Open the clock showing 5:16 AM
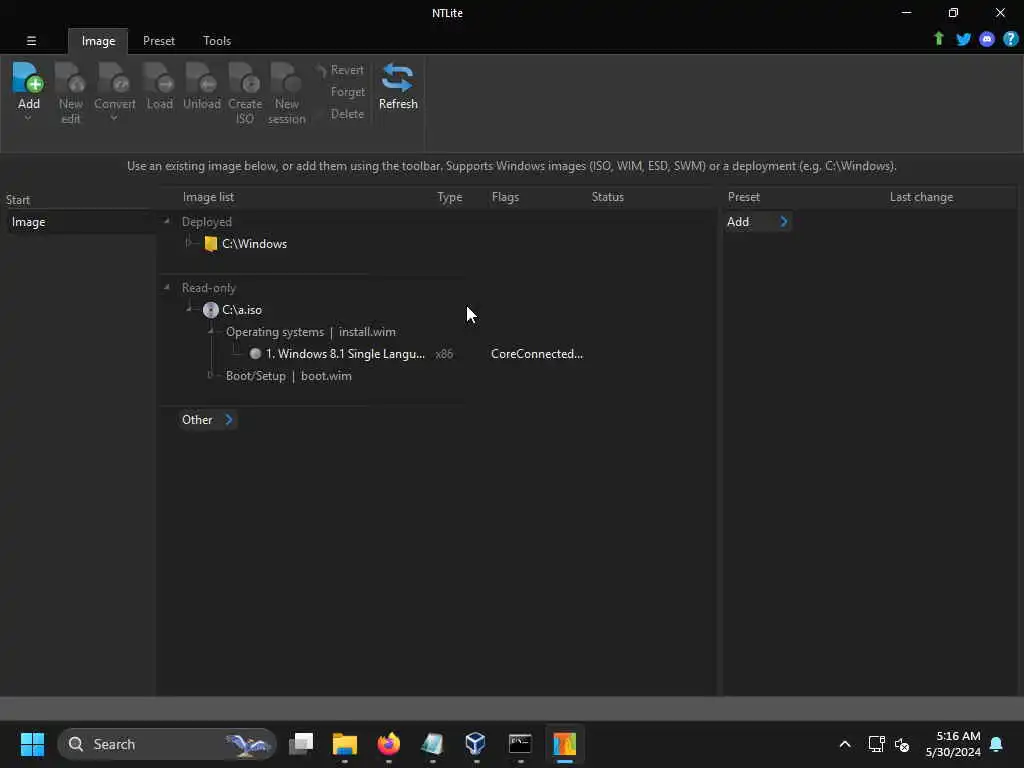This screenshot has width=1024, height=768. 953,744
